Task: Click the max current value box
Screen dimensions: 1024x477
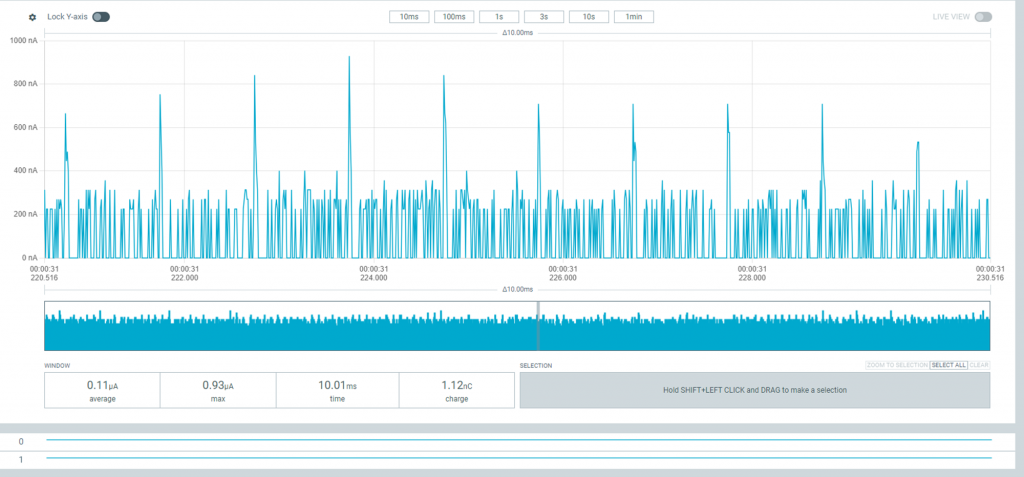Action: (x=217, y=390)
